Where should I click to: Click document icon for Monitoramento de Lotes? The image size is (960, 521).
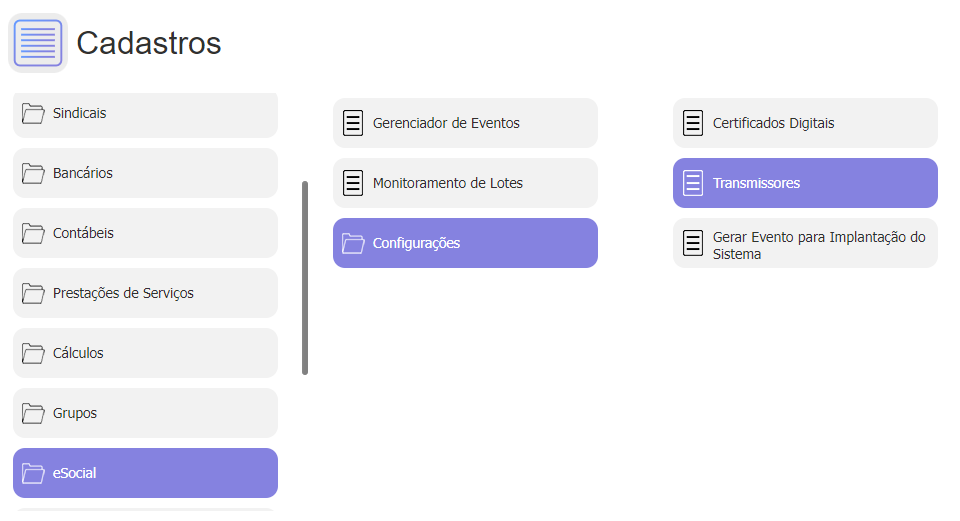point(353,183)
